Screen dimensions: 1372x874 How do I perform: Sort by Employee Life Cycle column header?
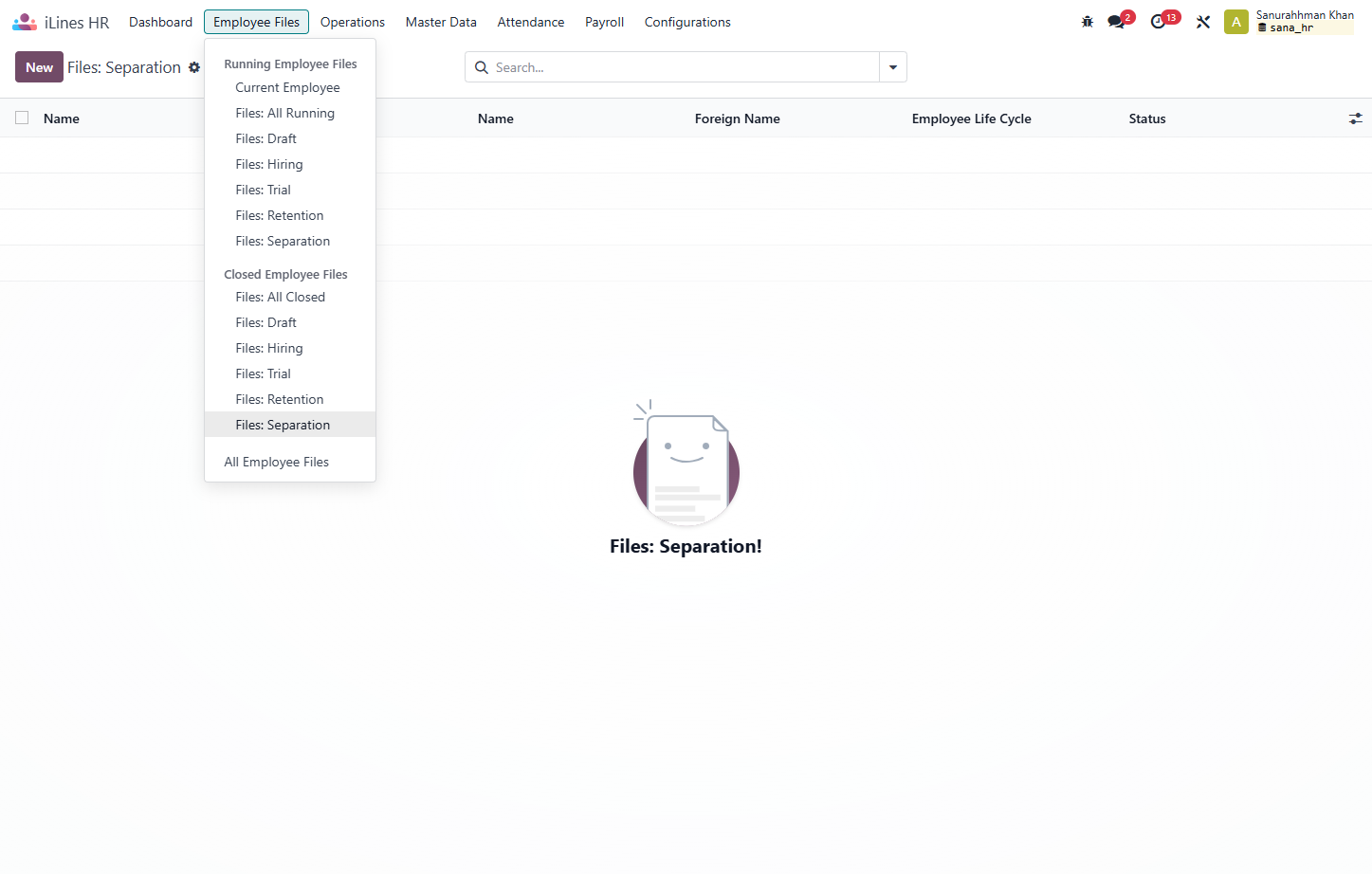(x=972, y=118)
